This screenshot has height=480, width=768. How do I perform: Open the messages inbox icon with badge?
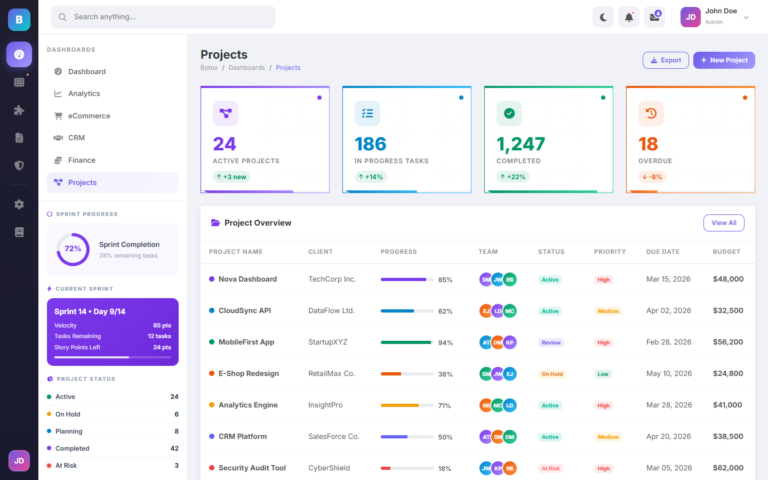pyautogui.click(x=655, y=17)
